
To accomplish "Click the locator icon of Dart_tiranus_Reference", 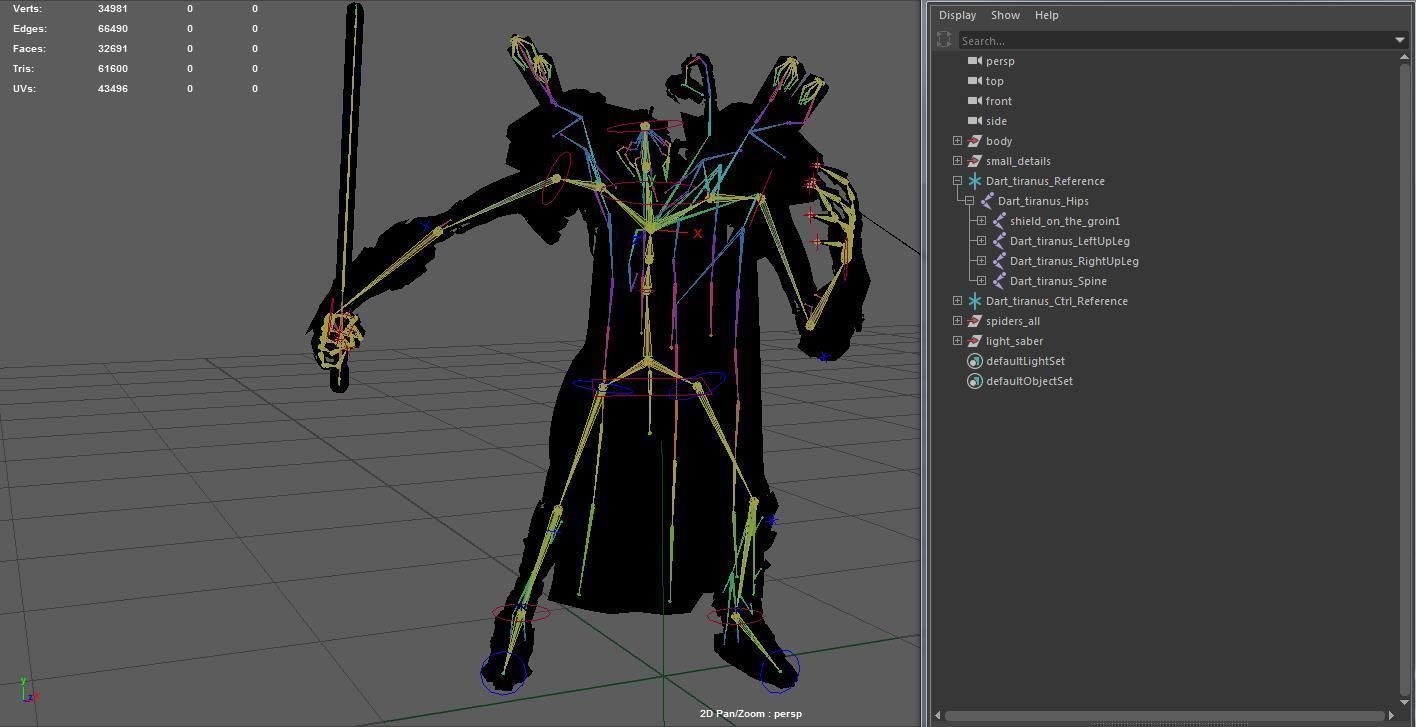I will (x=974, y=181).
